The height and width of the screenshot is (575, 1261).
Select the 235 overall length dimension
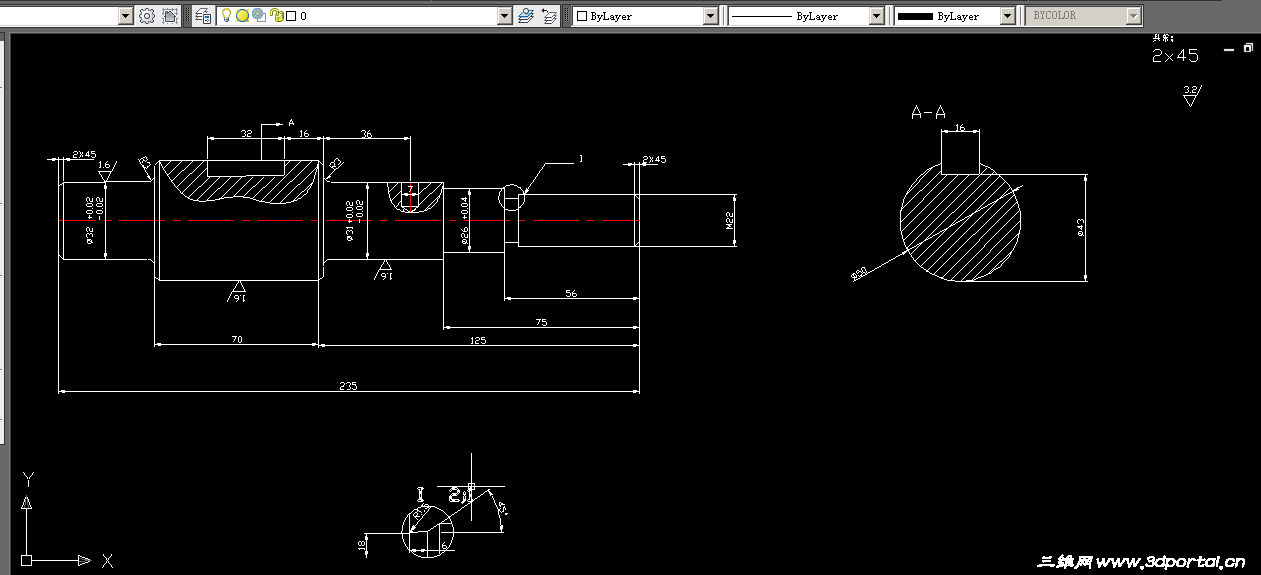348,386
